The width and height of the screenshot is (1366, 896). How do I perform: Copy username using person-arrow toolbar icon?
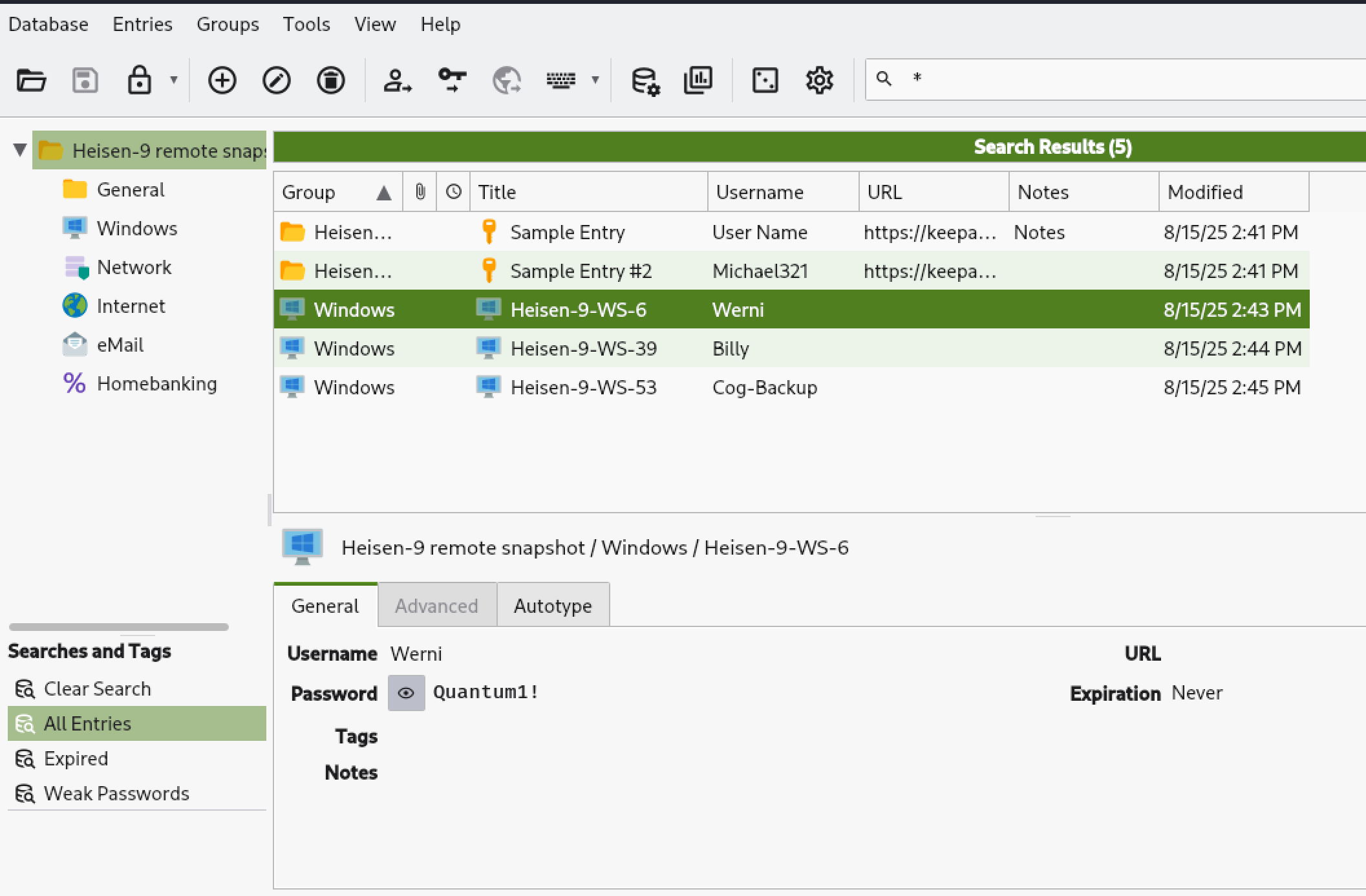click(x=397, y=81)
